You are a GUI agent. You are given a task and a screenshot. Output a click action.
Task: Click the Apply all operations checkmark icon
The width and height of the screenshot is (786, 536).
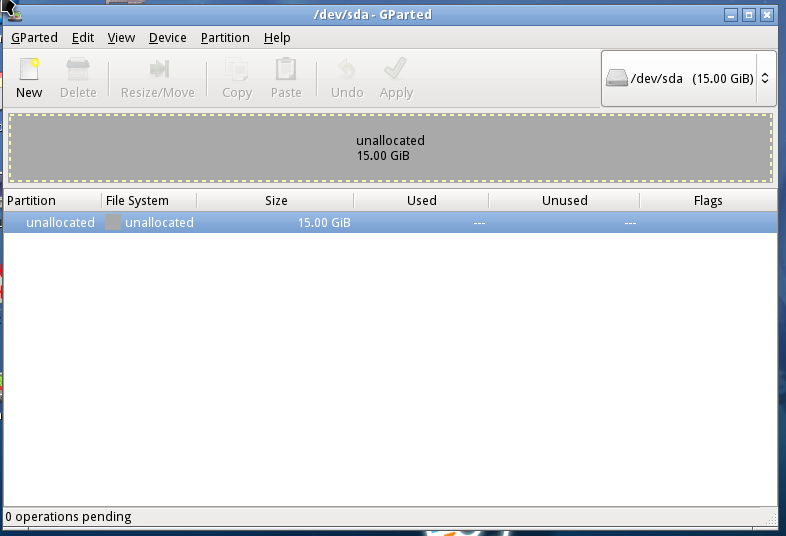click(396, 68)
